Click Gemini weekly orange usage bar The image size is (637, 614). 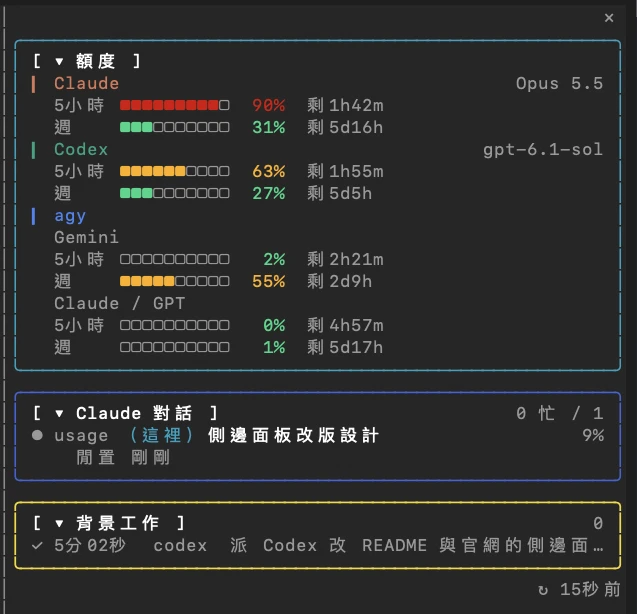(175, 281)
